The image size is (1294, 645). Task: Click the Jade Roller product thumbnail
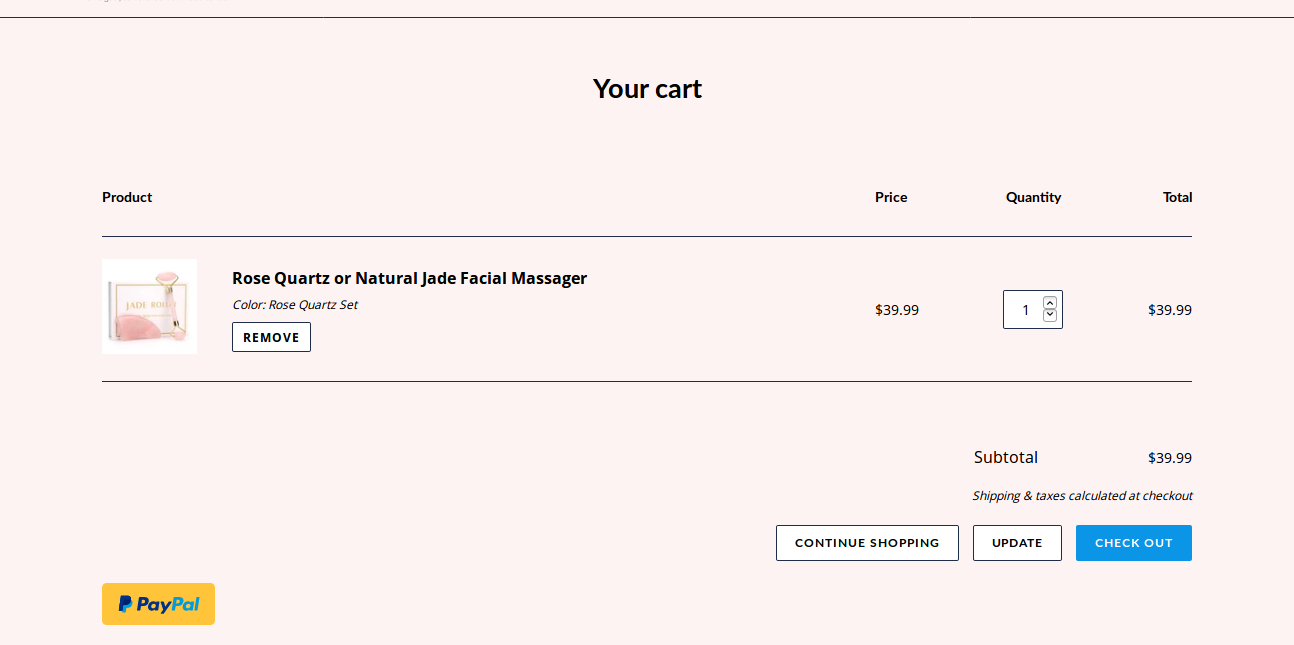click(149, 306)
